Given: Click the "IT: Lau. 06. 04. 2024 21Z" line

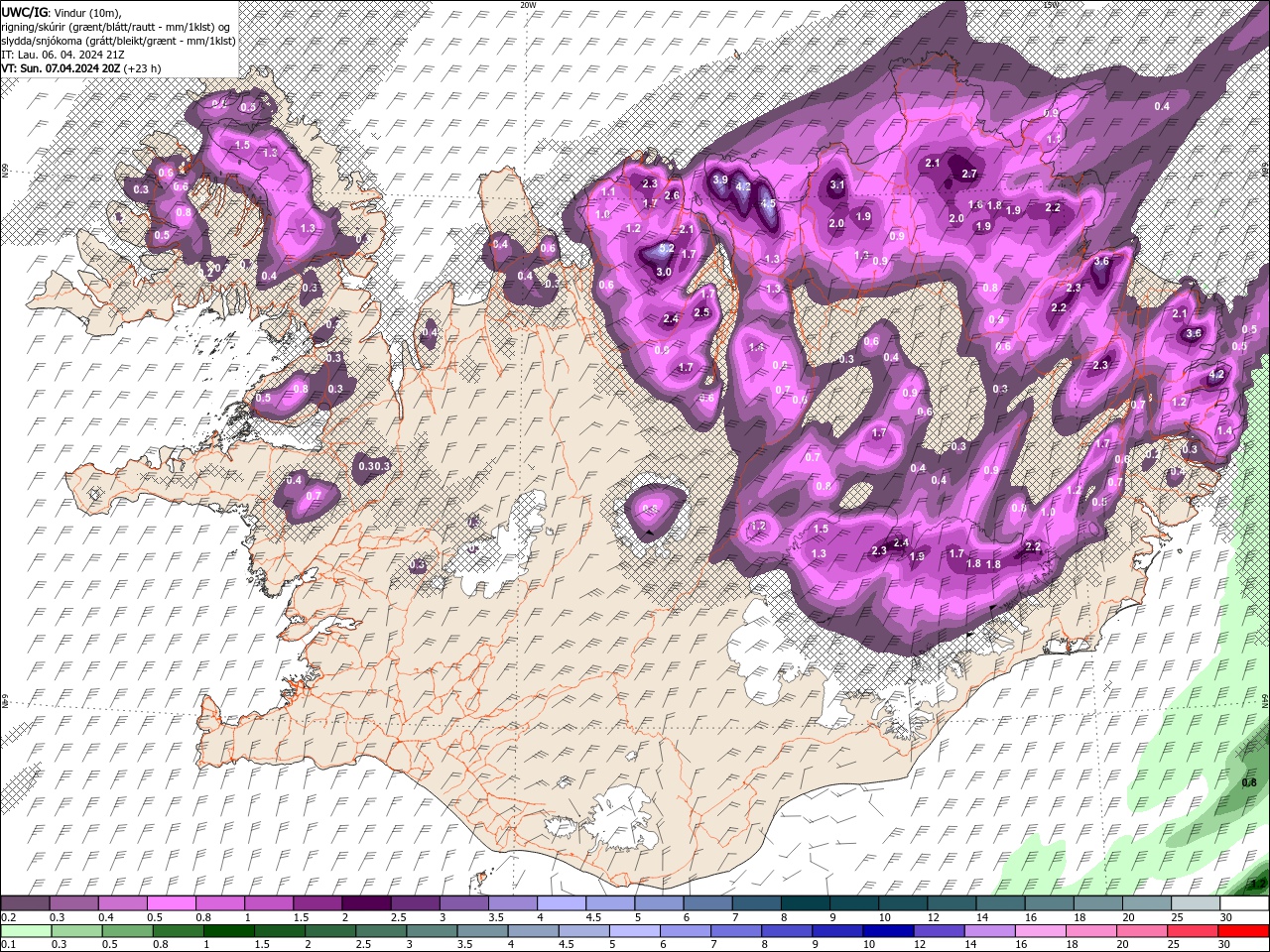Looking at the screenshot, I should click(63, 55).
